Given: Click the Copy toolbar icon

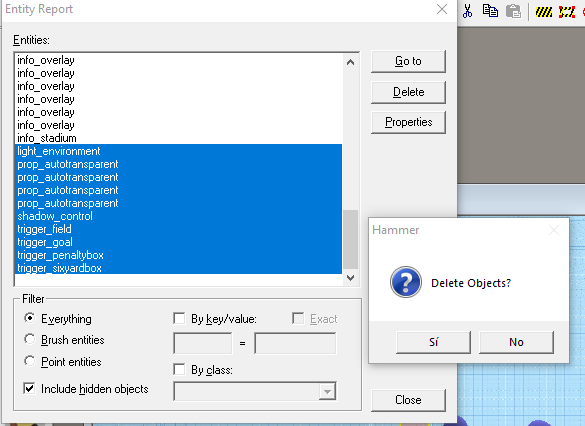Looking at the screenshot, I should tap(490, 11).
